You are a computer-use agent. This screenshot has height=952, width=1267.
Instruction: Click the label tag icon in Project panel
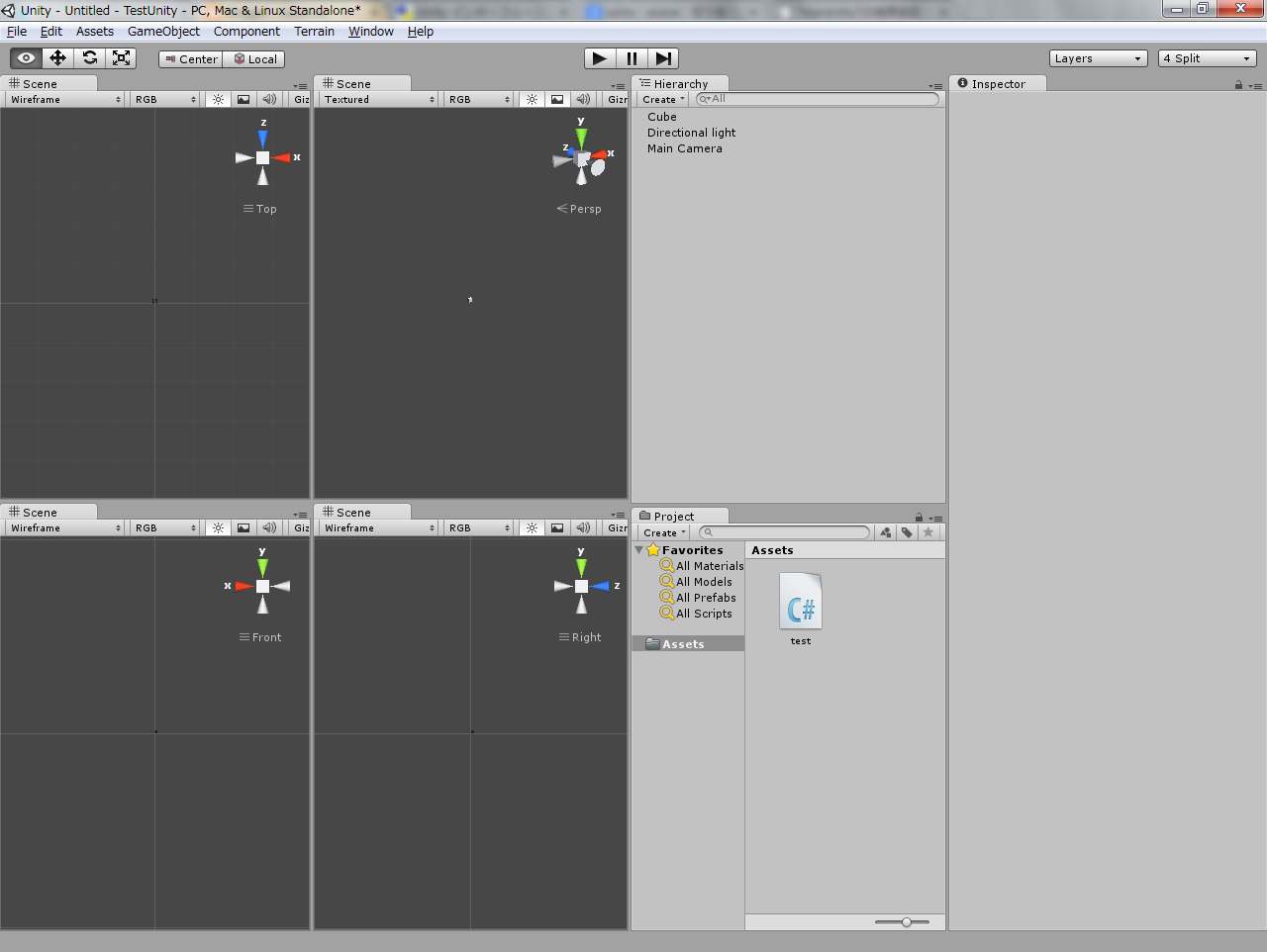(907, 532)
